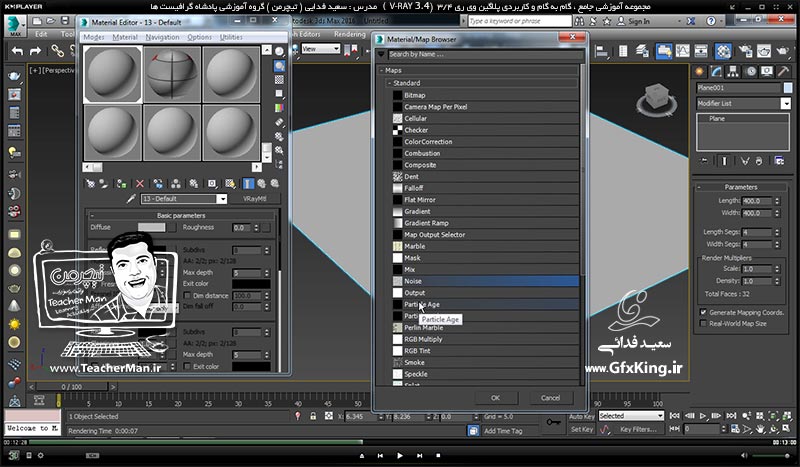Image resolution: width=800 pixels, height=467 pixels.
Task: Select the Noise map in list
Action: (x=486, y=281)
